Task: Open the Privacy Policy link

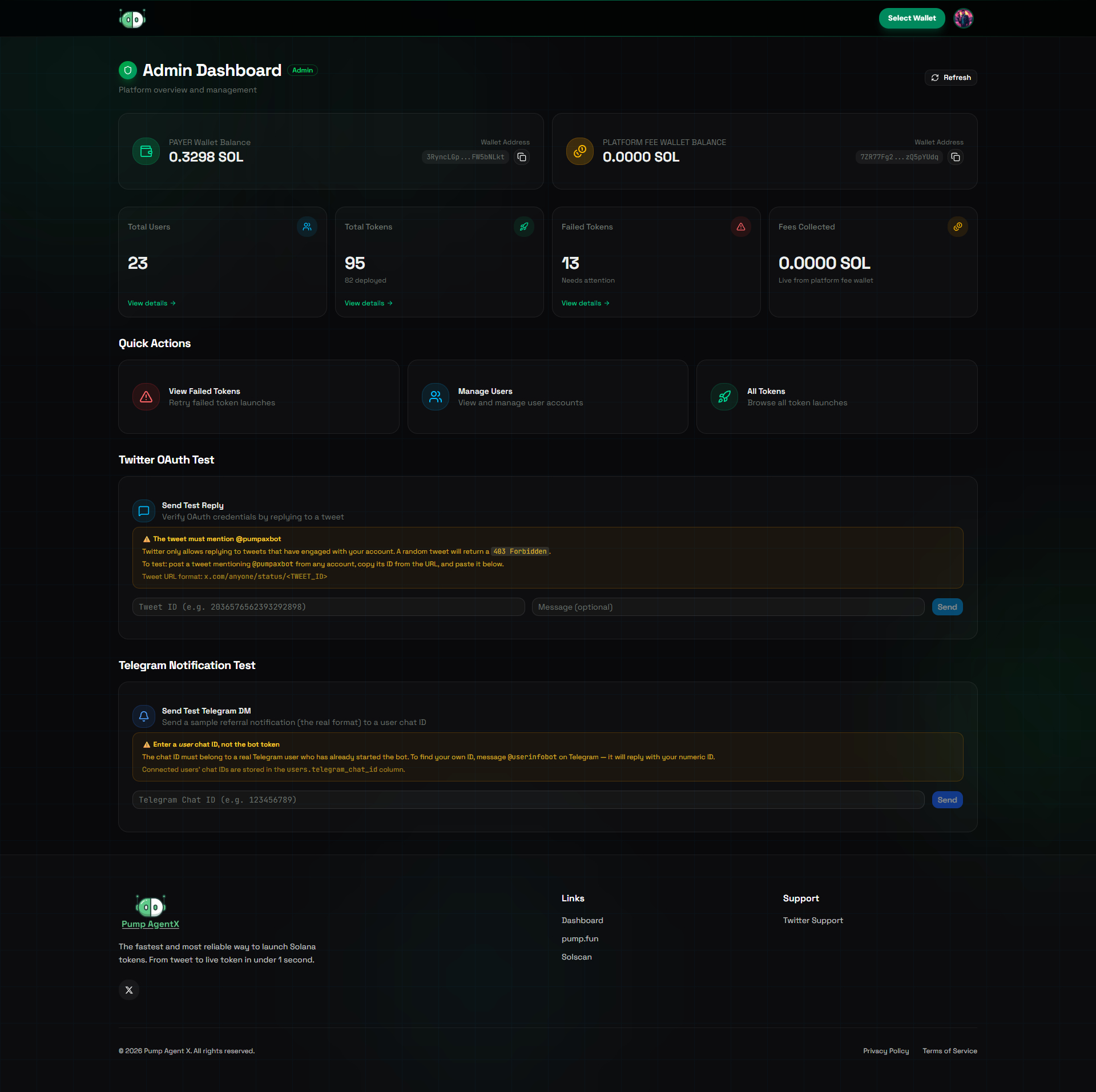Action: pyautogui.click(x=886, y=1051)
